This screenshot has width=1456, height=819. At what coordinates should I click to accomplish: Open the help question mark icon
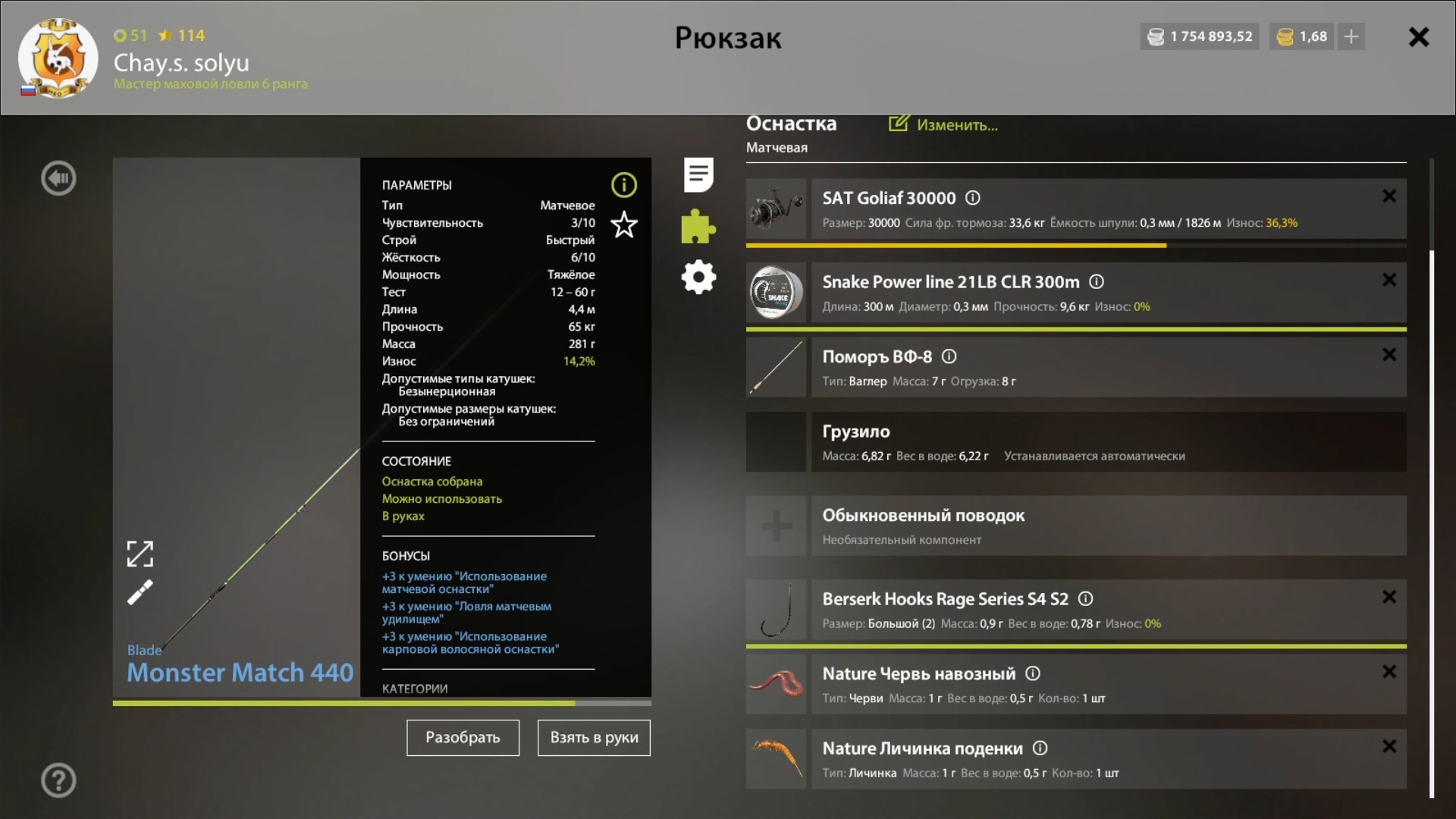coord(58,780)
